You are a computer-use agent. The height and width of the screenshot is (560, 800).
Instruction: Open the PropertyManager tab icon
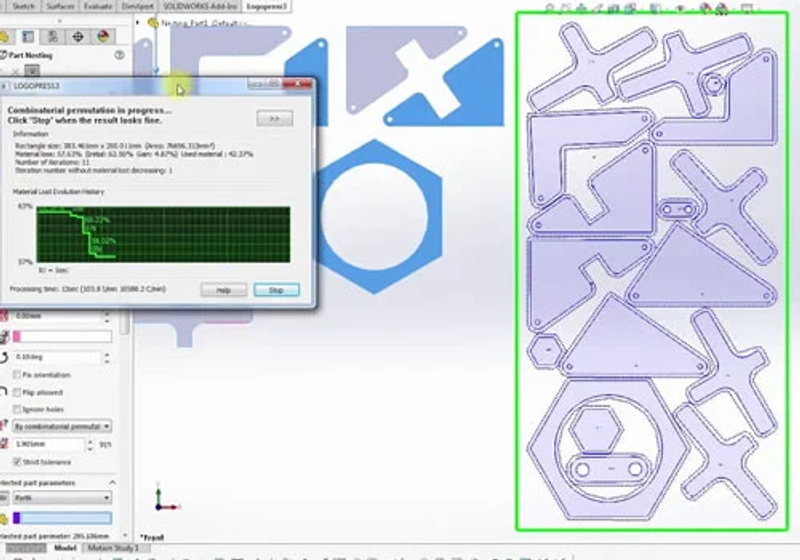[x=28, y=36]
